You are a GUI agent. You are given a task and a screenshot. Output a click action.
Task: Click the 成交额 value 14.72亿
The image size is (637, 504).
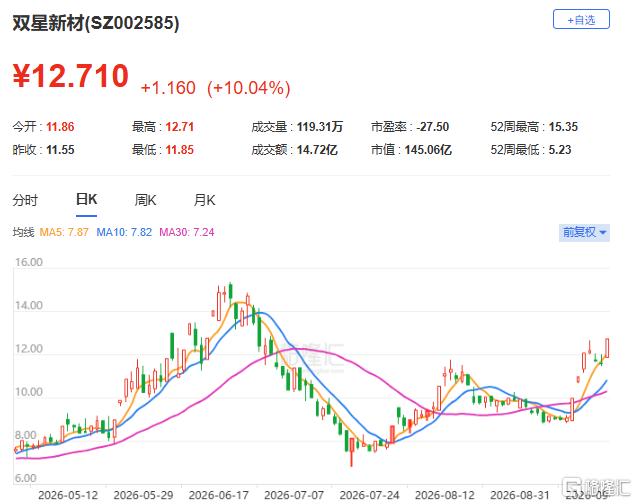pos(317,150)
